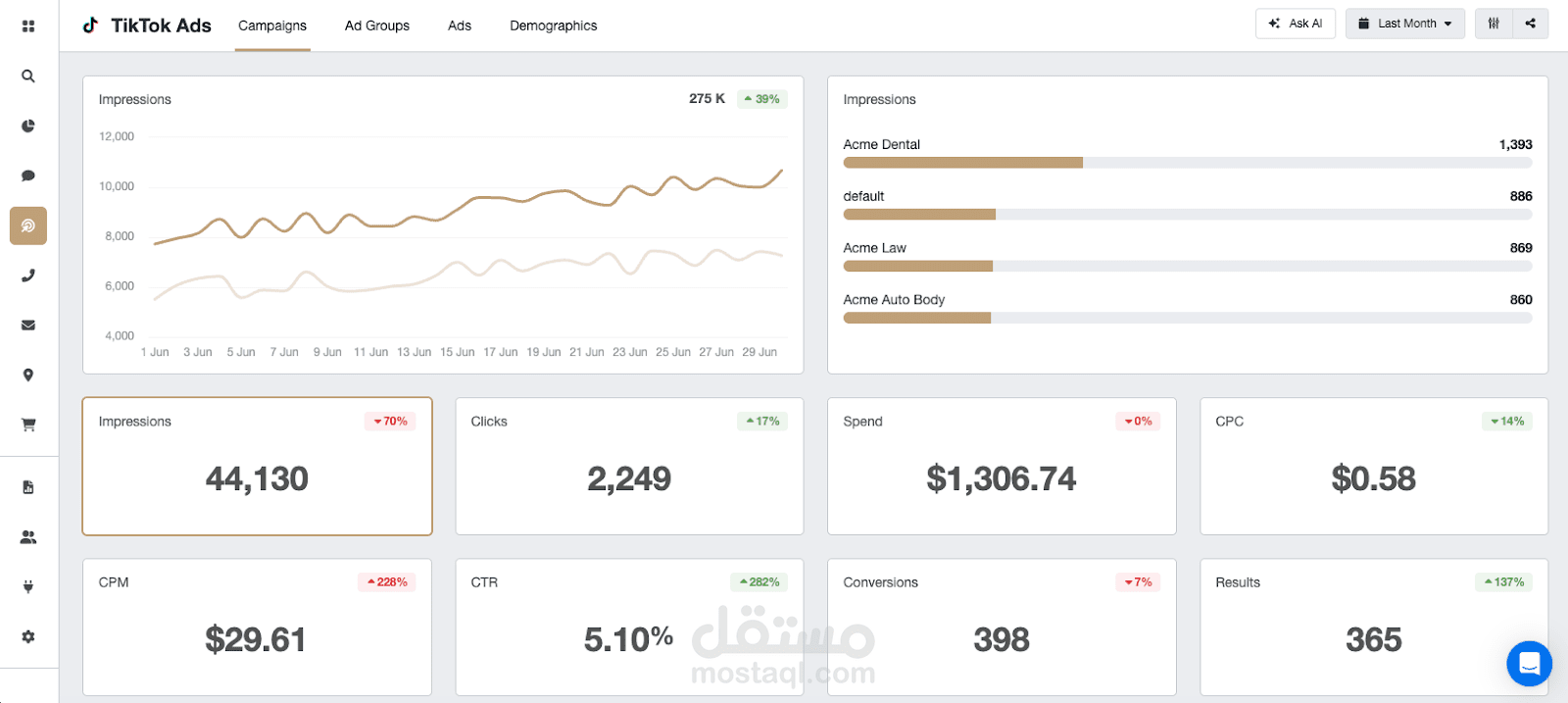Open the live chat bubble button
This screenshot has height=703, width=1568.
(x=1529, y=664)
